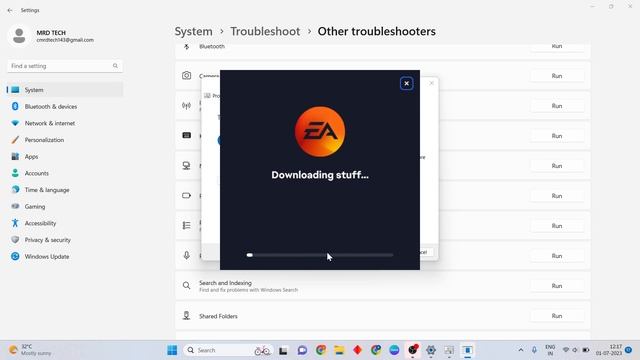
Task: Open the Wi-Fi network tray icon
Action: coord(566,350)
